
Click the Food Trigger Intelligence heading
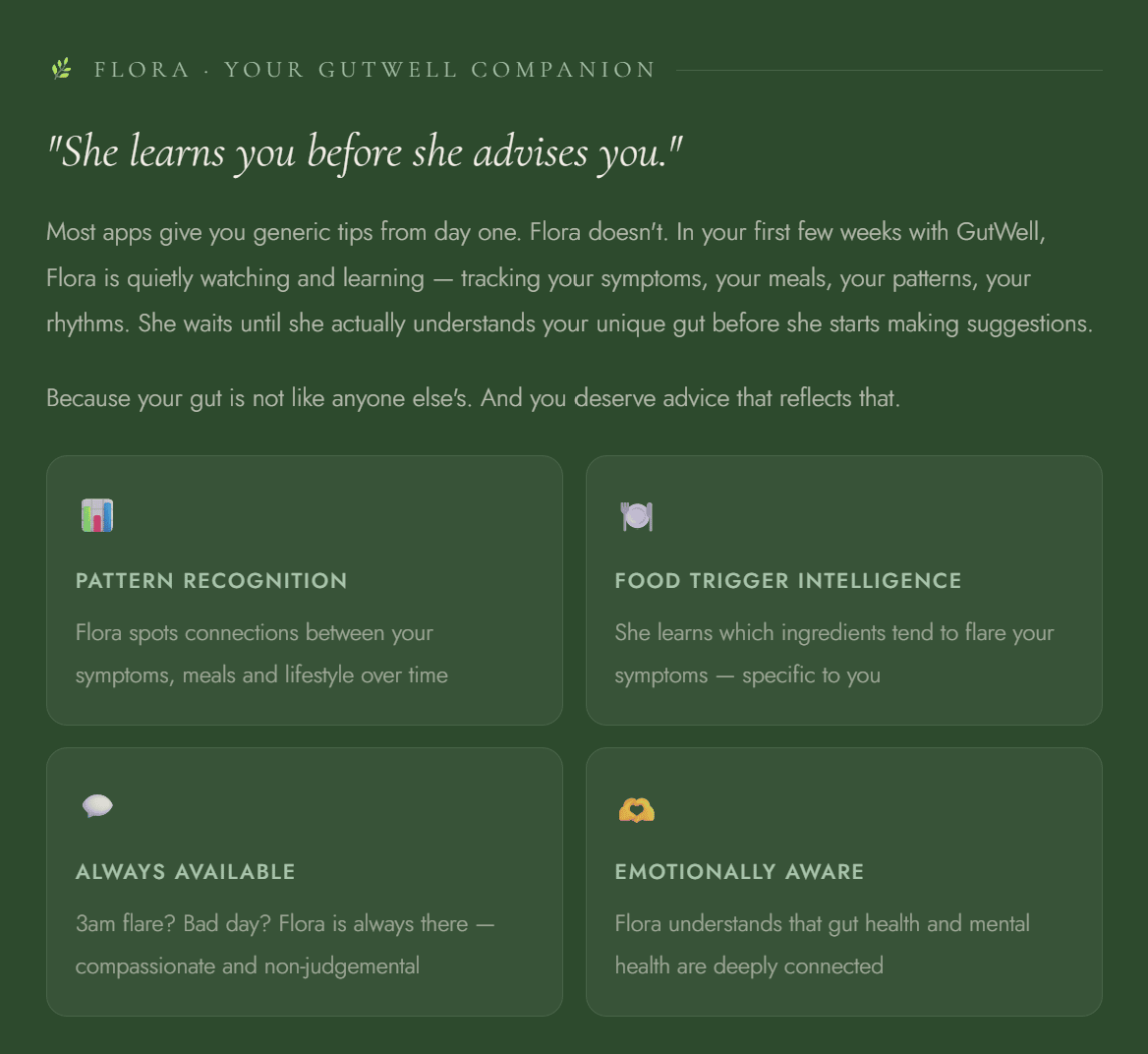[x=788, y=580]
